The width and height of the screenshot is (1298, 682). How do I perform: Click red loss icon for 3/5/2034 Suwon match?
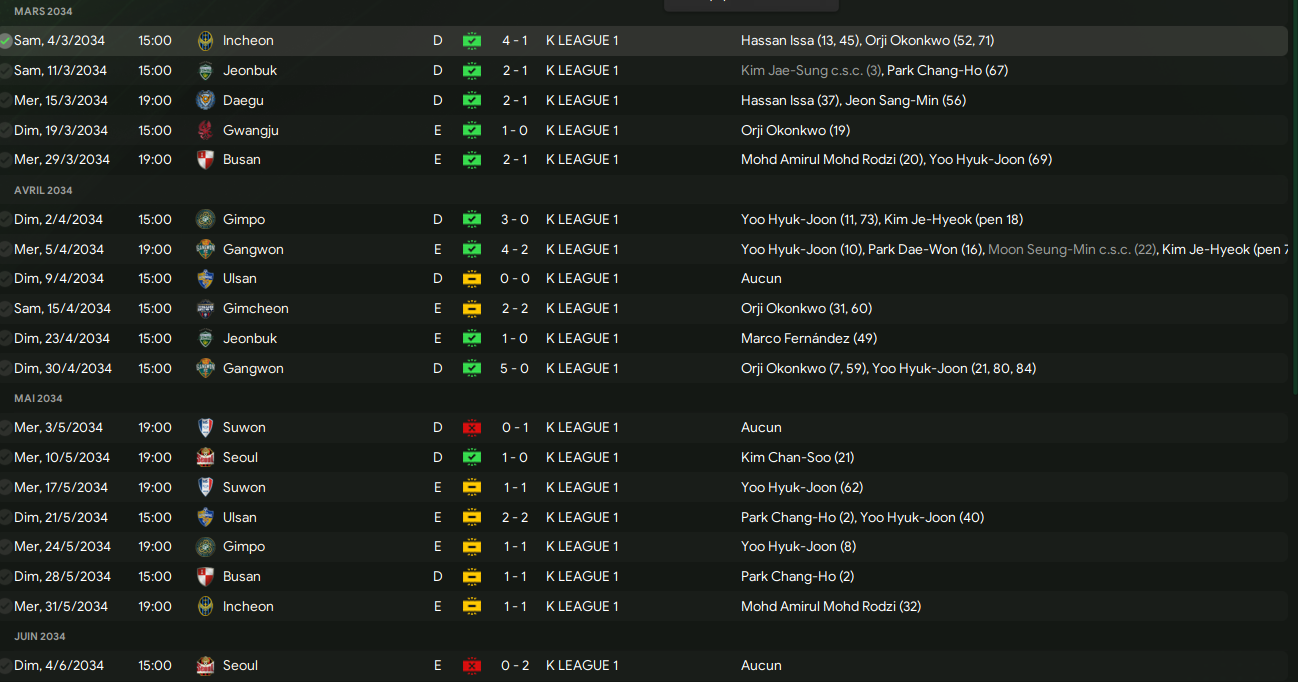(x=472, y=428)
